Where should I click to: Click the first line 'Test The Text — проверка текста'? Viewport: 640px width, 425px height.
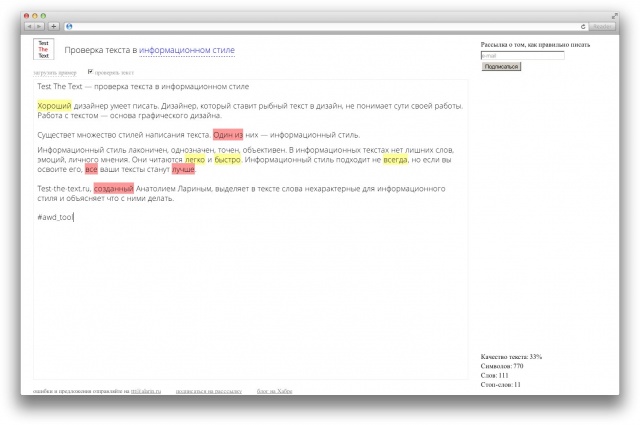coord(143,87)
